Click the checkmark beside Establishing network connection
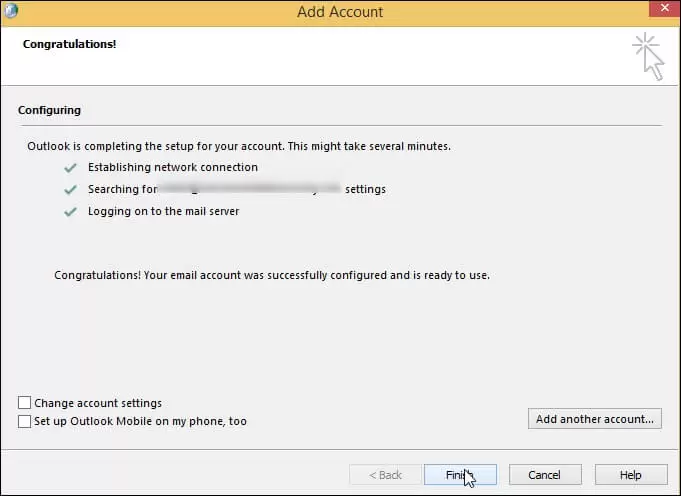 70,168
